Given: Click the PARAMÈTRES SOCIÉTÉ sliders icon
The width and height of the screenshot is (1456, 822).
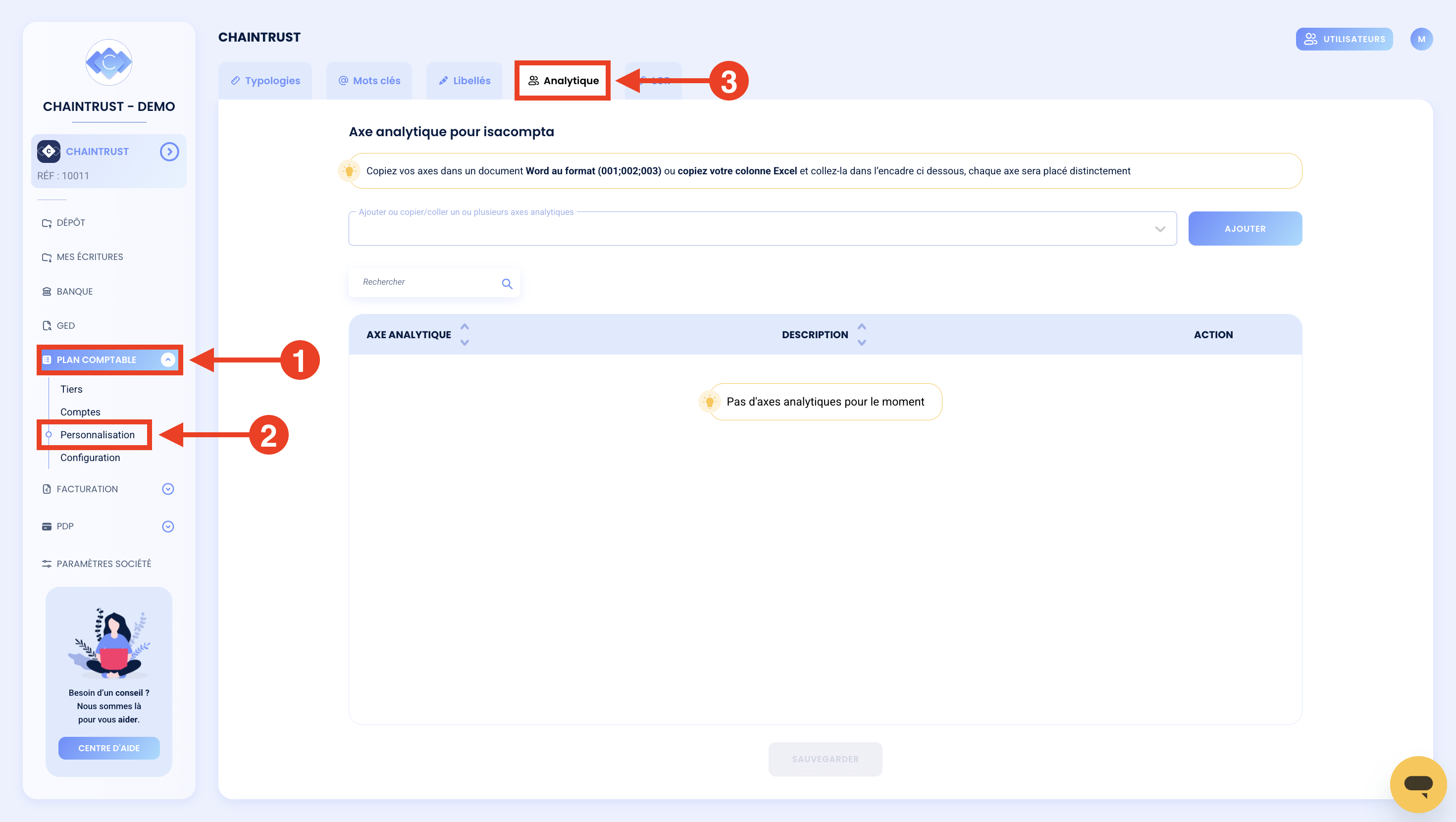Looking at the screenshot, I should tap(47, 564).
